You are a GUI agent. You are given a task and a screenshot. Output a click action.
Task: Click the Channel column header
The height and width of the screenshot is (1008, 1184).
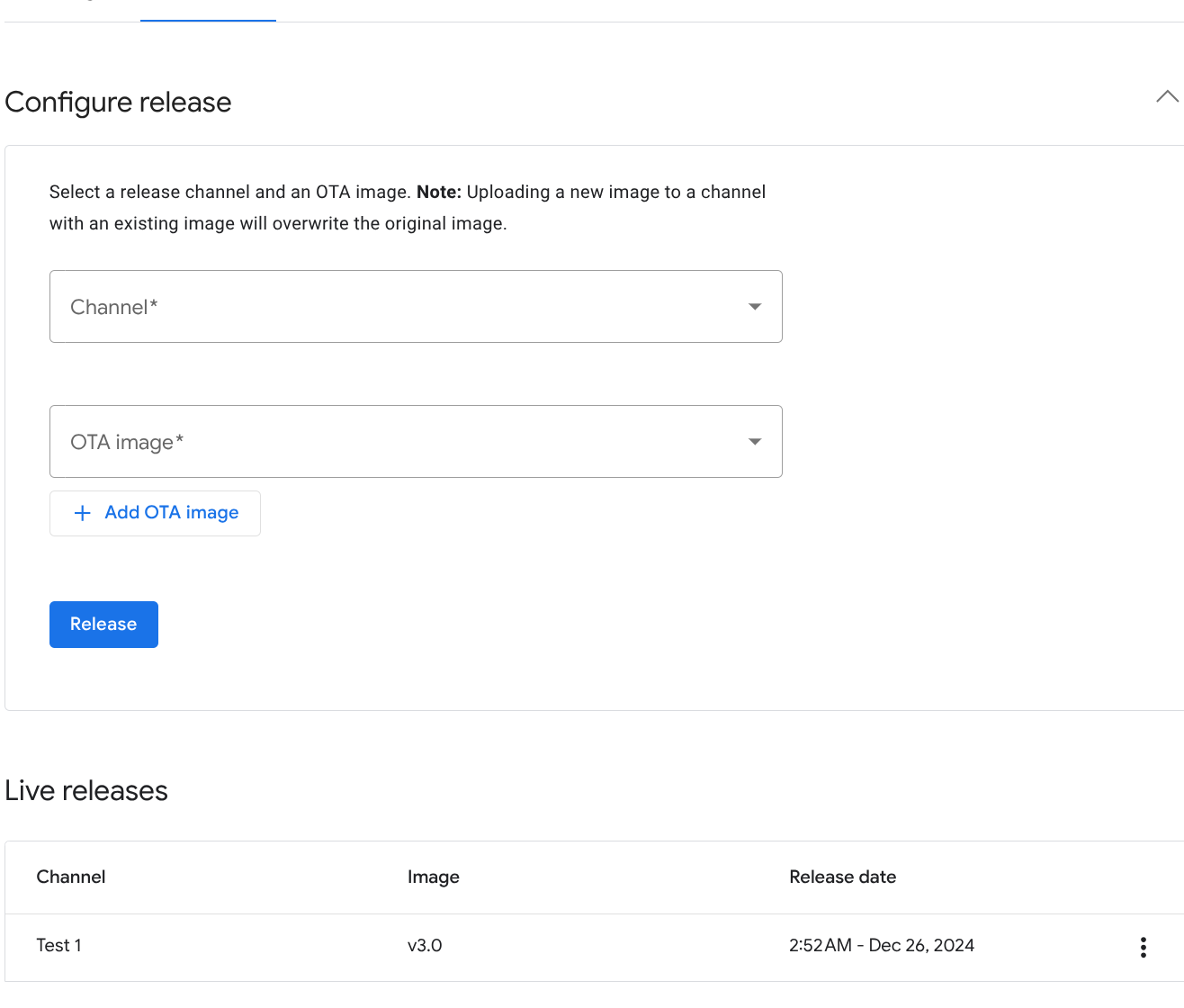(x=71, y=877)
